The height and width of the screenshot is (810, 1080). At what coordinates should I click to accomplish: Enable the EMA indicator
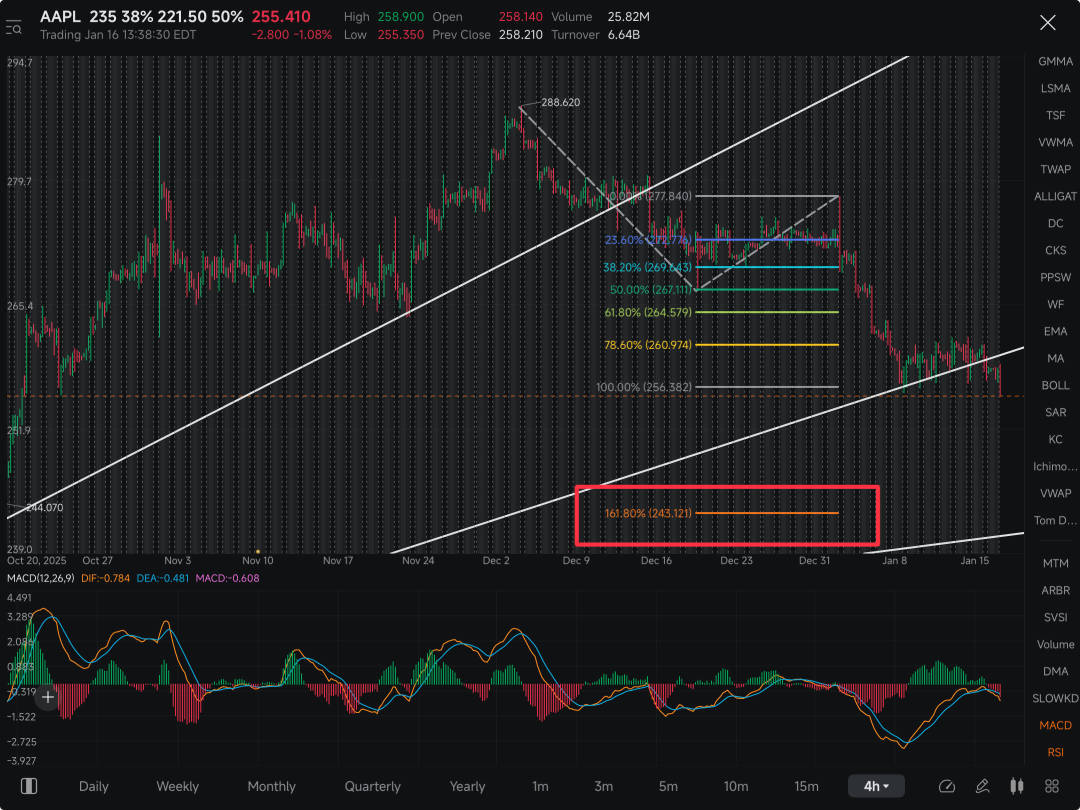[1055, 331]
